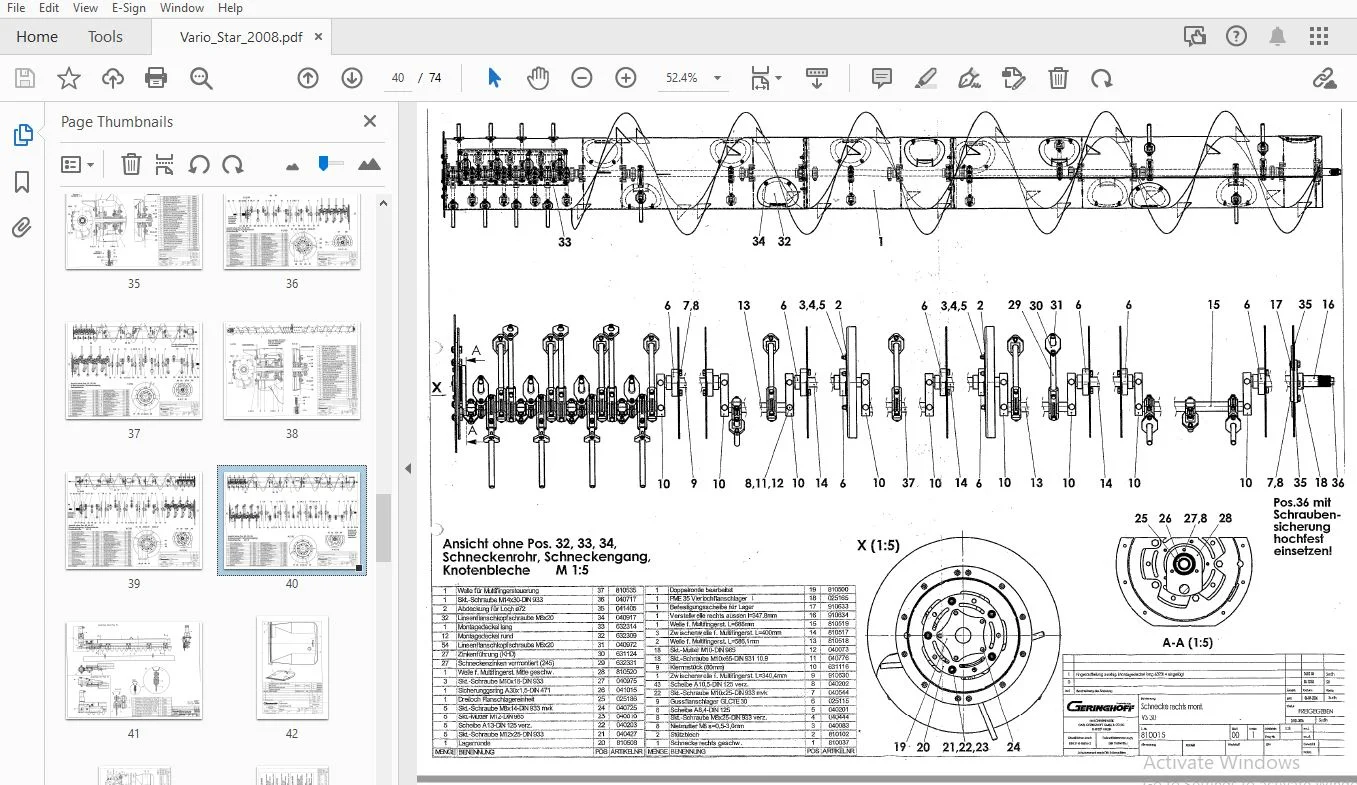Viewport: 1357px width, 785px height.
Task: Rotate selected thumbnail clockwise
Action: 233,164
